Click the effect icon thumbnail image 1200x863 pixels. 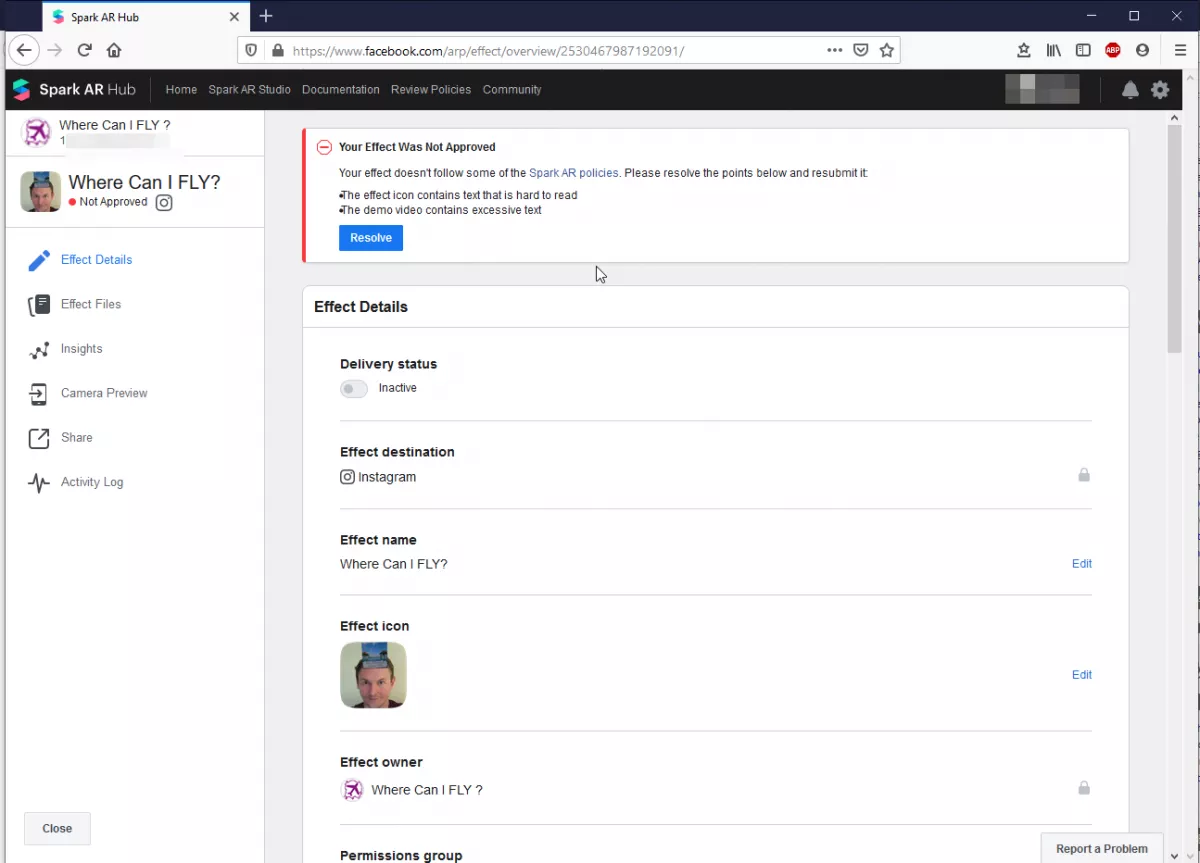point(373,675)
